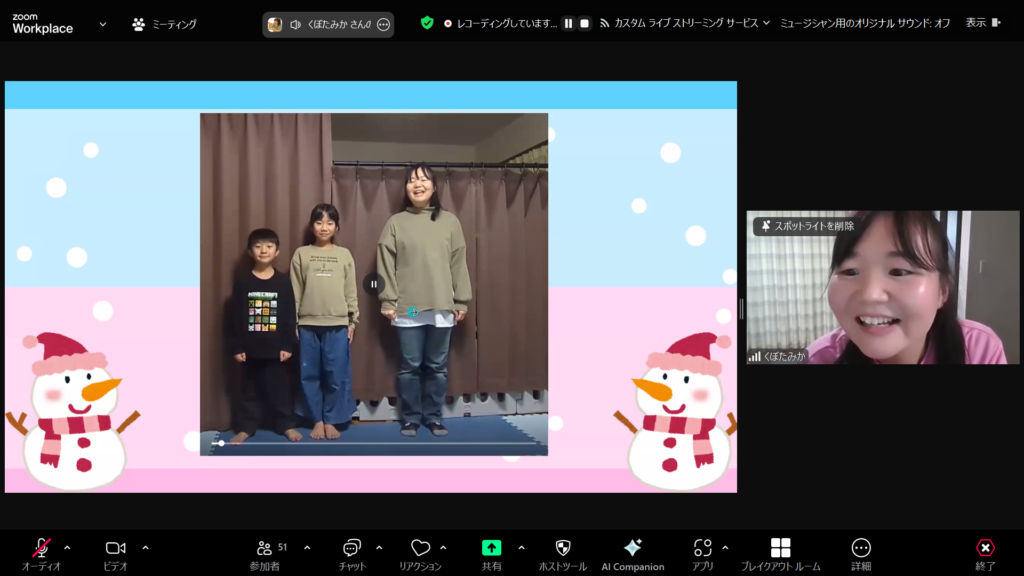Click the end meeting (終了) button

coord(985,548)
